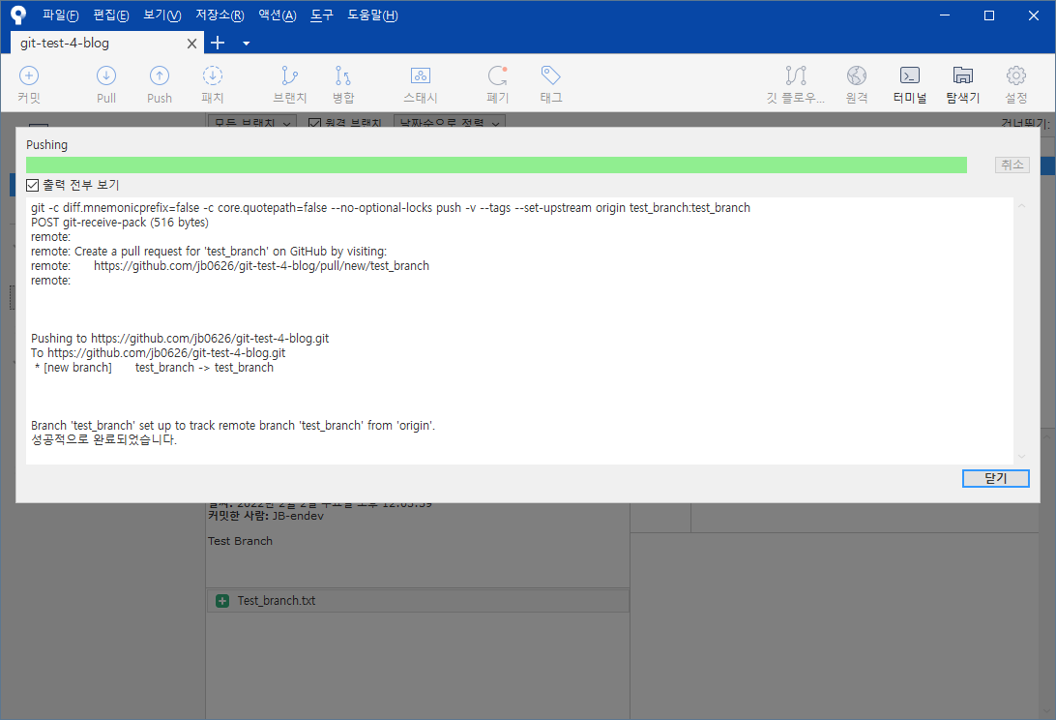1056x720 pixels.
Task: Open the Actions (액션) menu
Action: (277, 15)
